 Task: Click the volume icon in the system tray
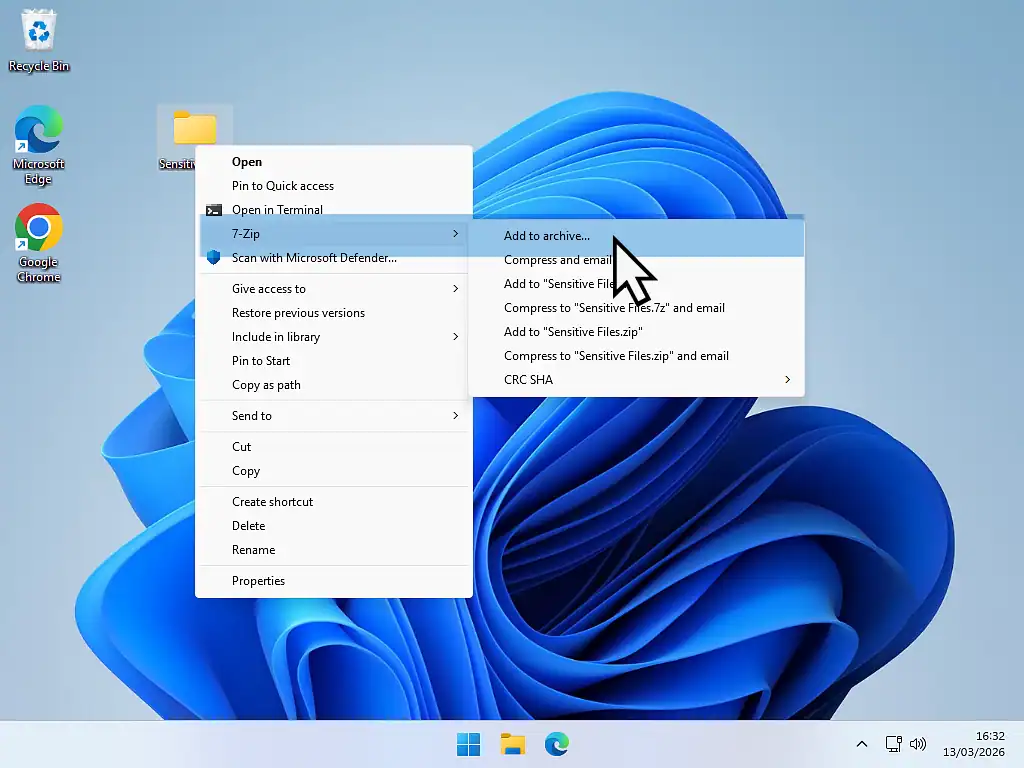pyautogui.click(x=918, y=744)
